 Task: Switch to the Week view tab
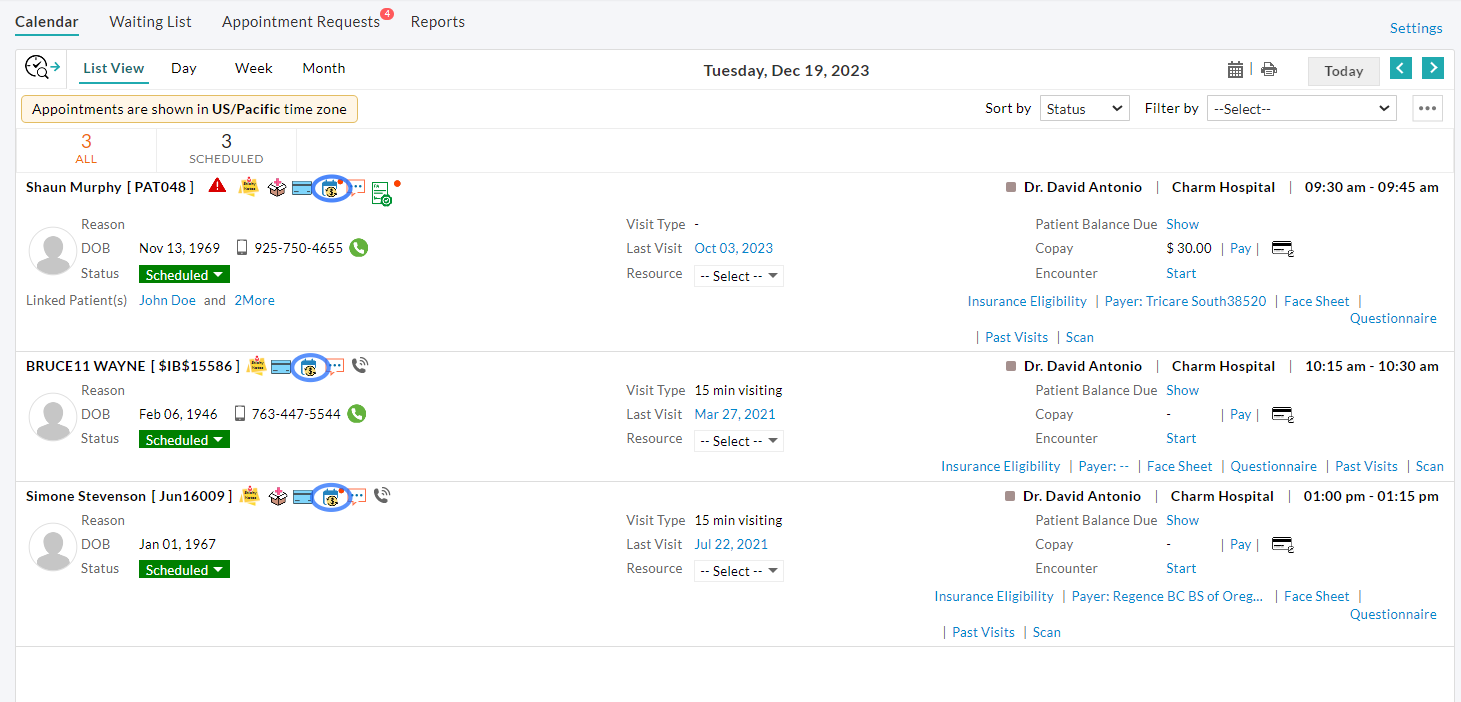(x=253, y=68)
